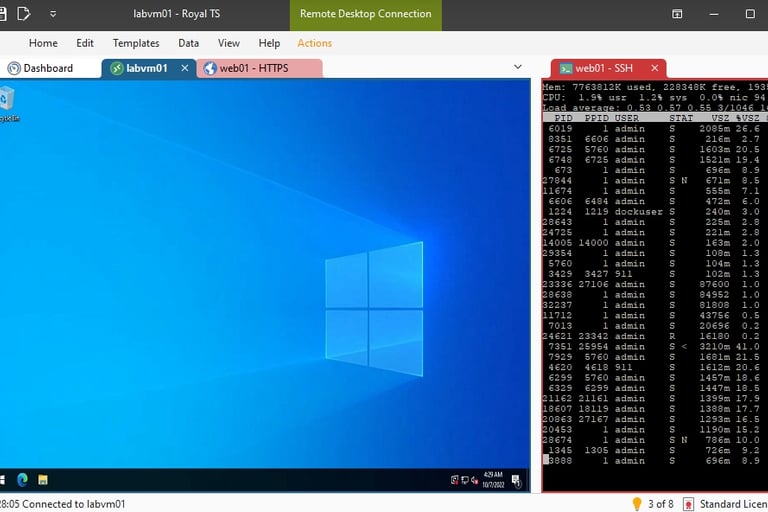Open the ribbon display options icon
The height and width of the screenshot is (512, 768).
(x=677, y=14)
